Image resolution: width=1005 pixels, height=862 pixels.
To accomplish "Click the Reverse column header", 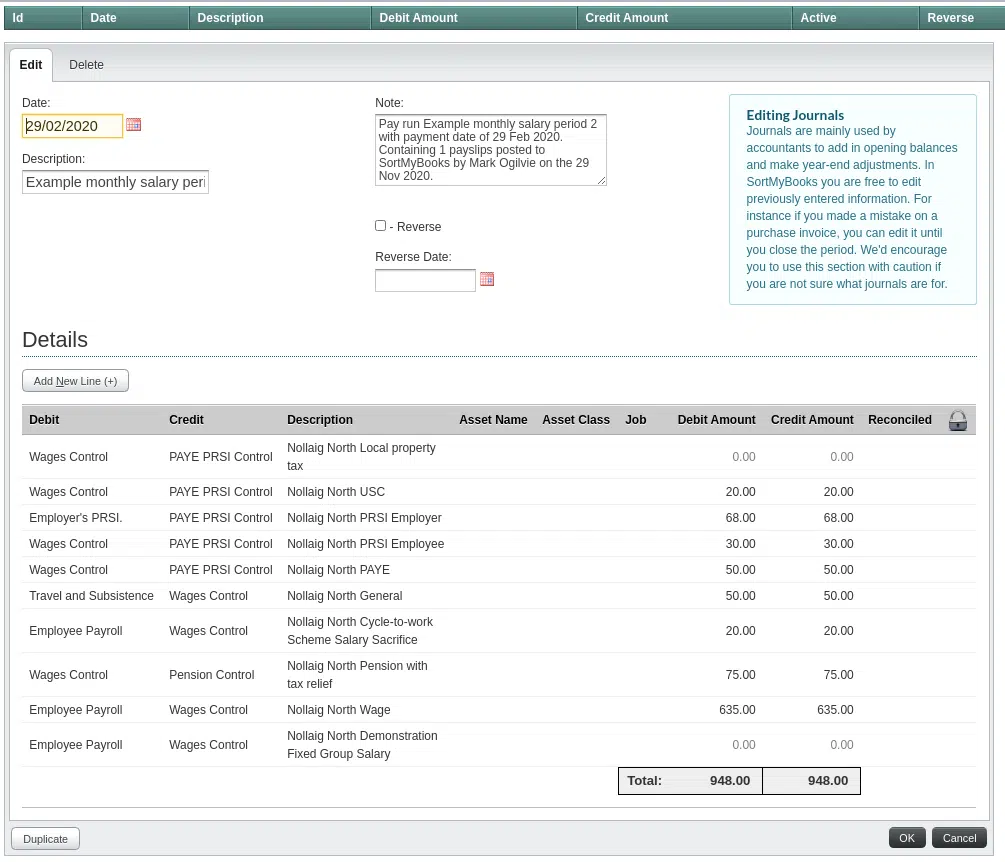I will tap(961, 18).
